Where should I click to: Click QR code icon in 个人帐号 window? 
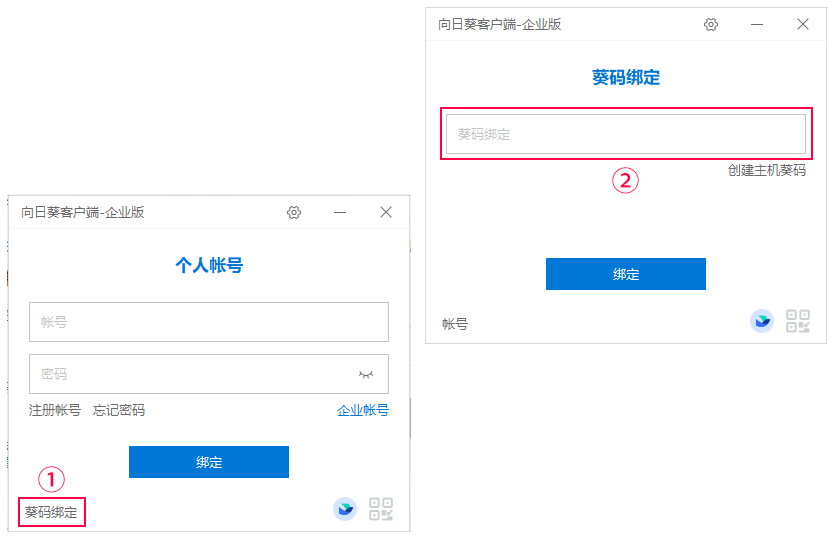point(381,509)
